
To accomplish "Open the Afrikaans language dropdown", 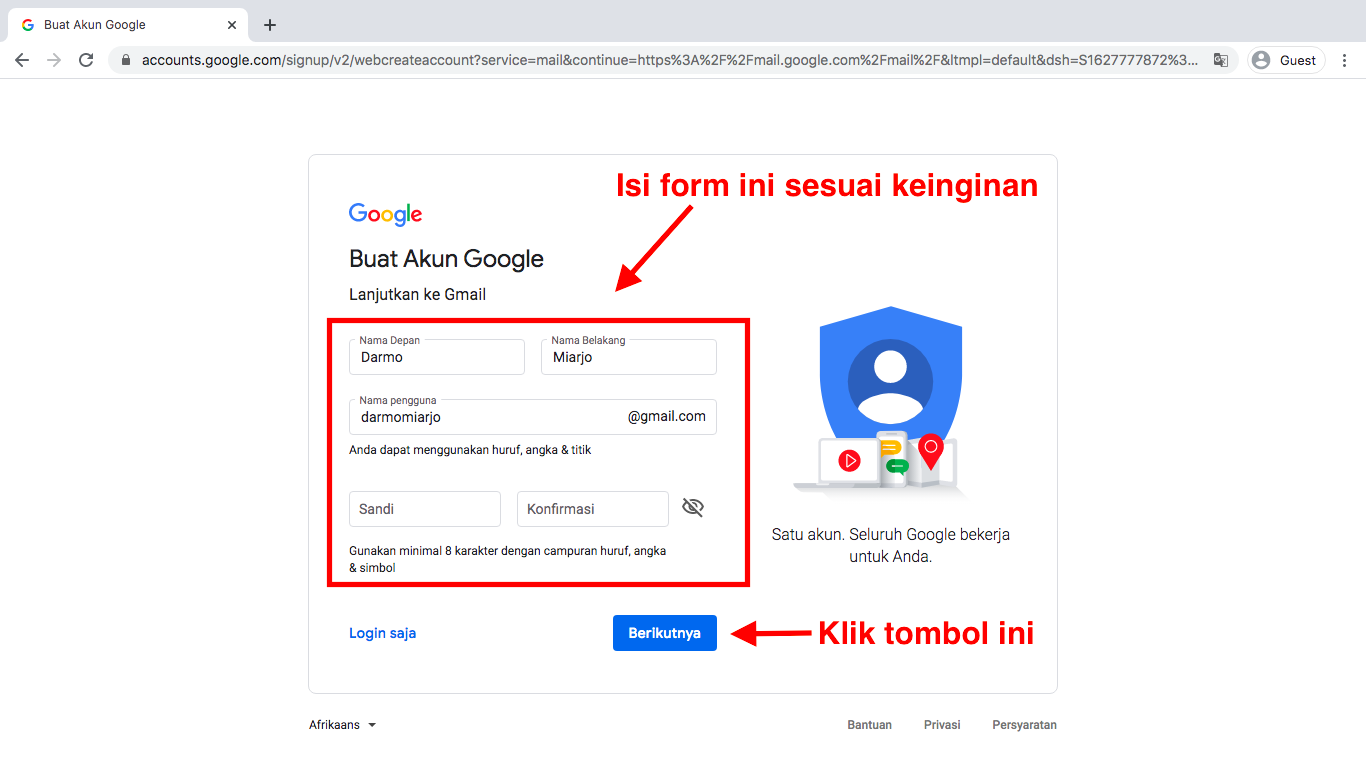I will (x=343, y=725).
